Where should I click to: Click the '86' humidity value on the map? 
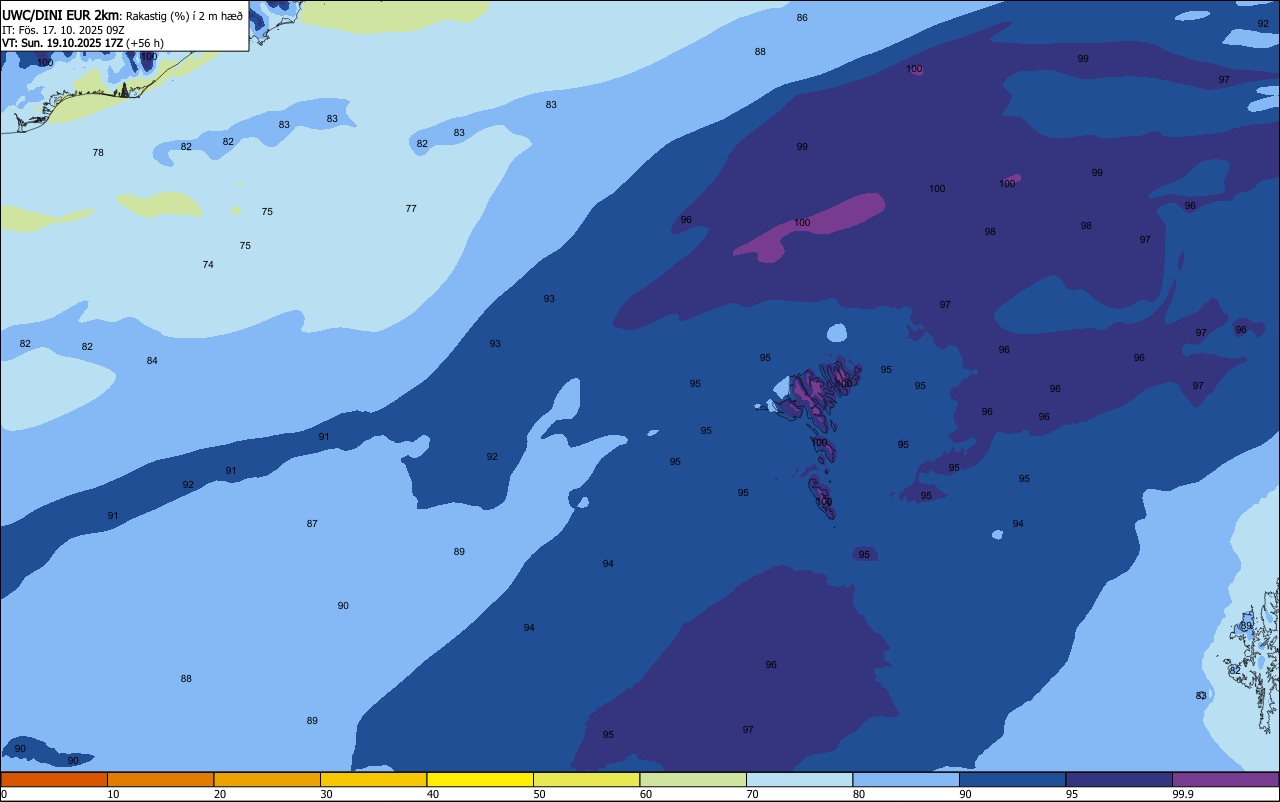pos(802,18)
